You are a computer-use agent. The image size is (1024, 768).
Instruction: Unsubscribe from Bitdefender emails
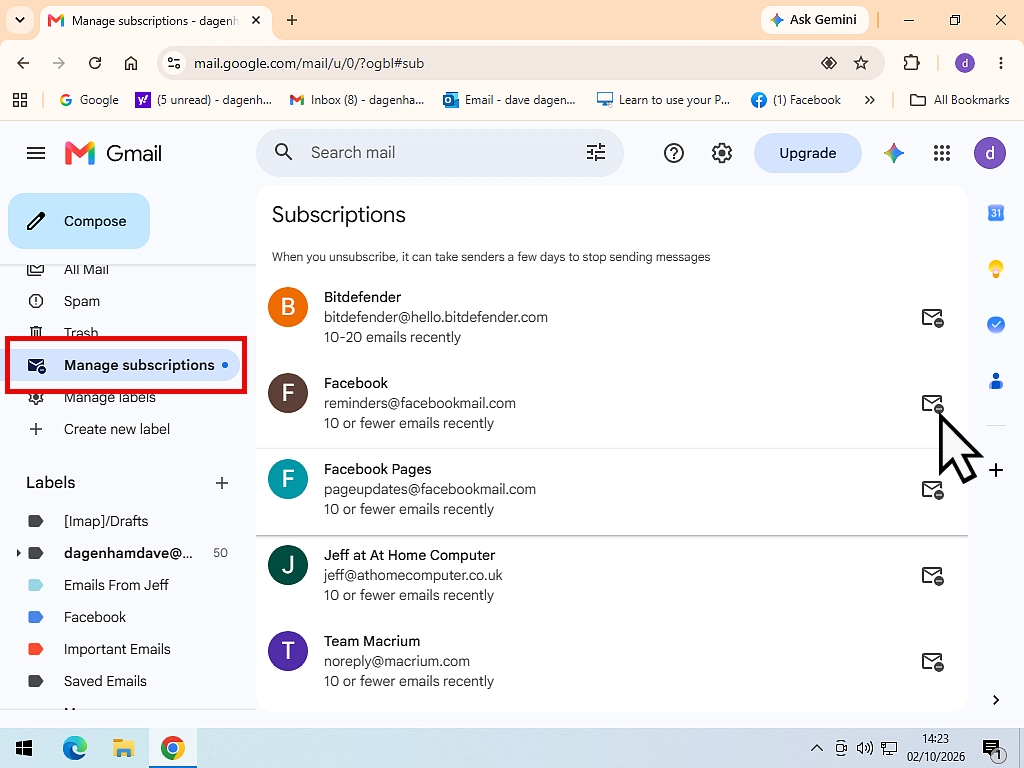click(932, 318)
